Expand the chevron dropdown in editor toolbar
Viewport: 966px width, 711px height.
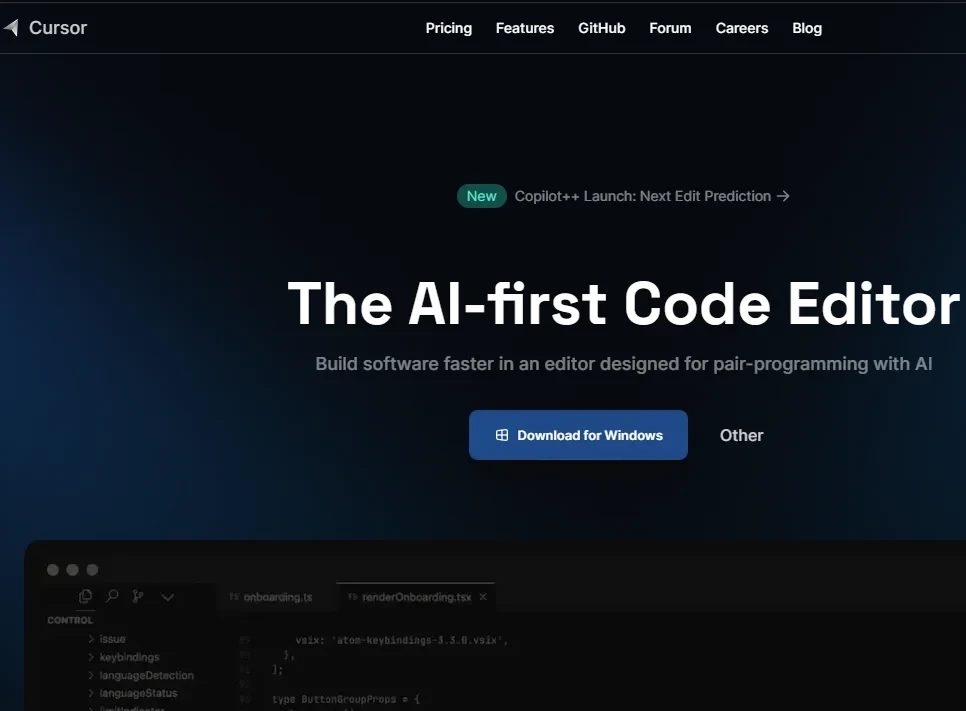168,596
